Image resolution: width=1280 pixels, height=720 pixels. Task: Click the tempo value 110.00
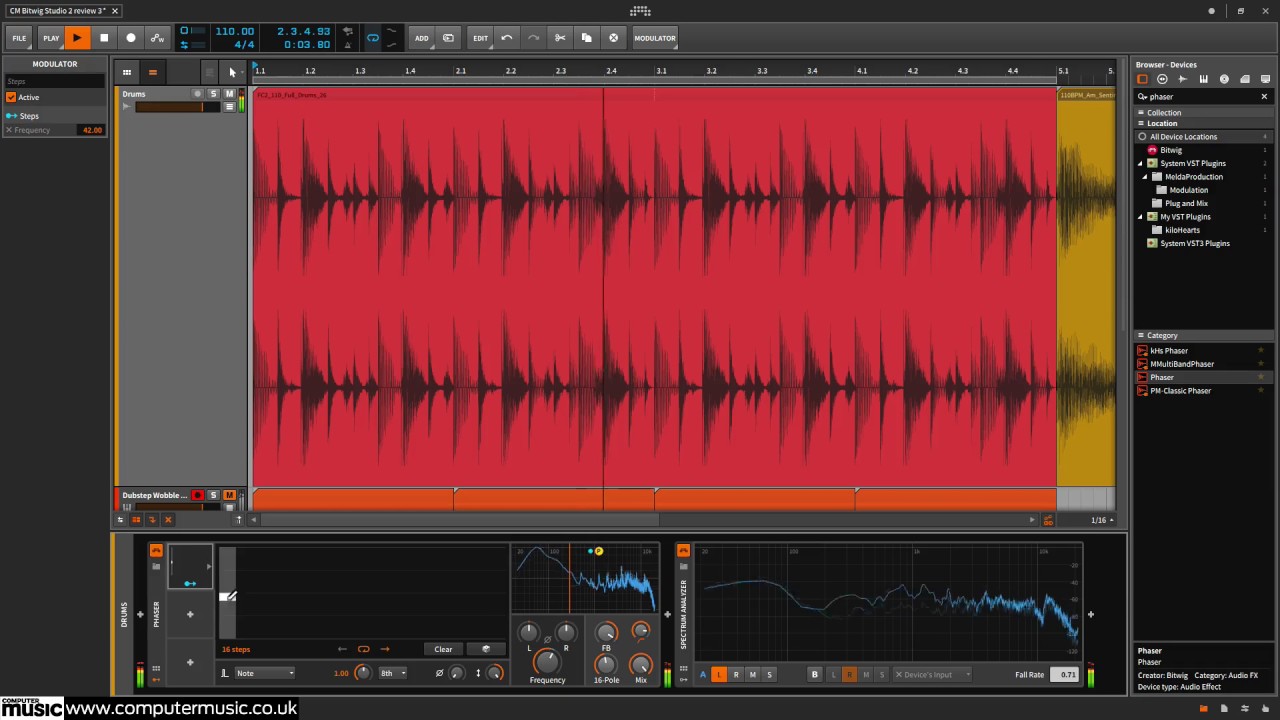234,31
